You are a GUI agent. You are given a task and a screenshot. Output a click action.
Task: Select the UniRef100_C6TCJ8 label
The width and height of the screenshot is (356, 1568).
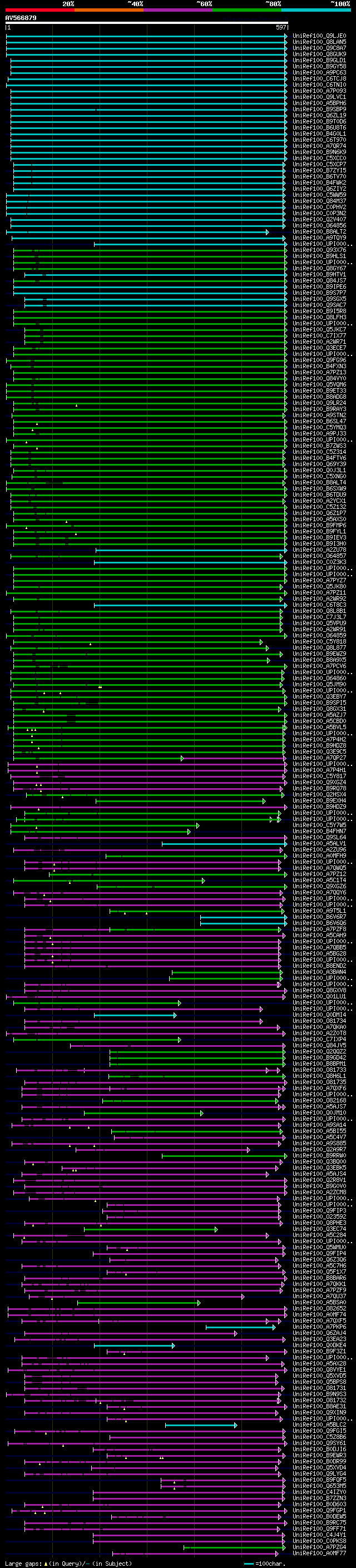(x=319, y=78)
